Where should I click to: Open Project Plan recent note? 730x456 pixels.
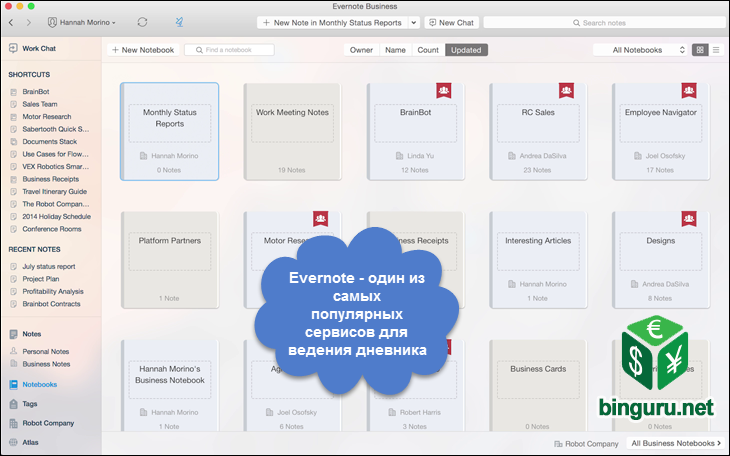tap(41, 279)
